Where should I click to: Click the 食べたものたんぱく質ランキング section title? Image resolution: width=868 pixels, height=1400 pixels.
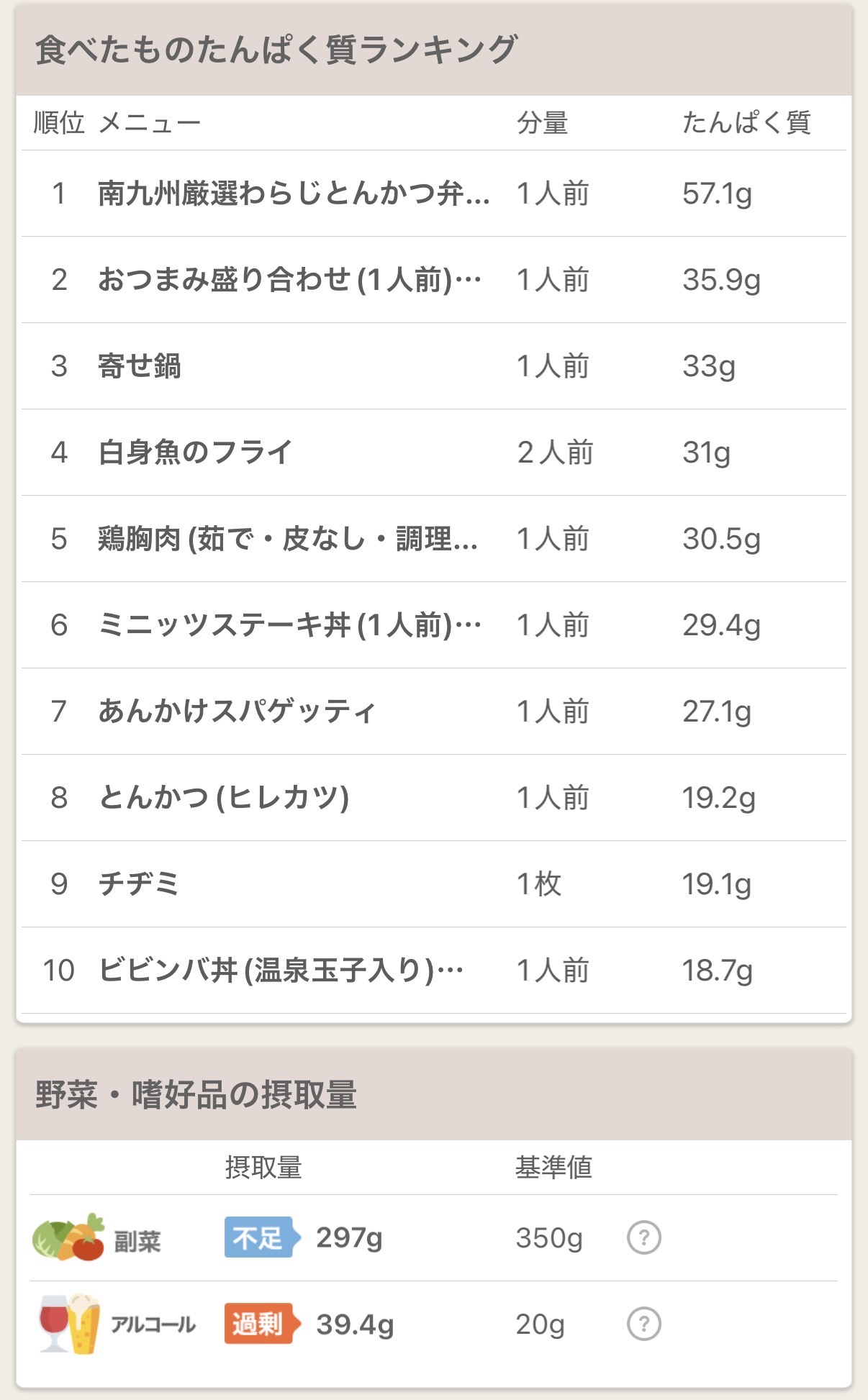[276, 50]
